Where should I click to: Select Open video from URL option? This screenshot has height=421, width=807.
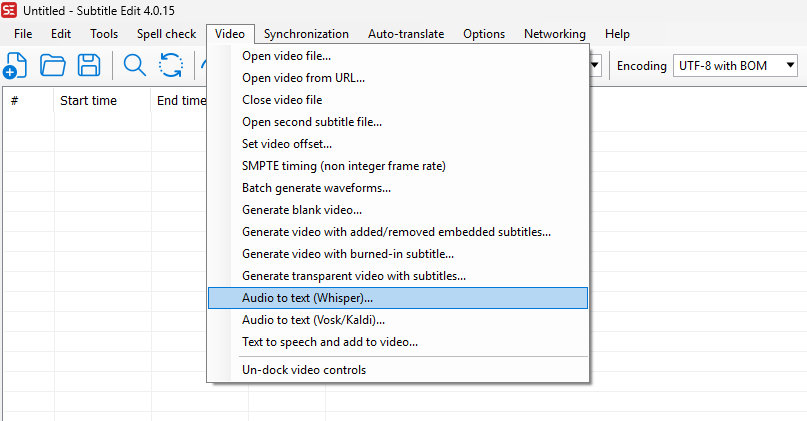point(303,78)
